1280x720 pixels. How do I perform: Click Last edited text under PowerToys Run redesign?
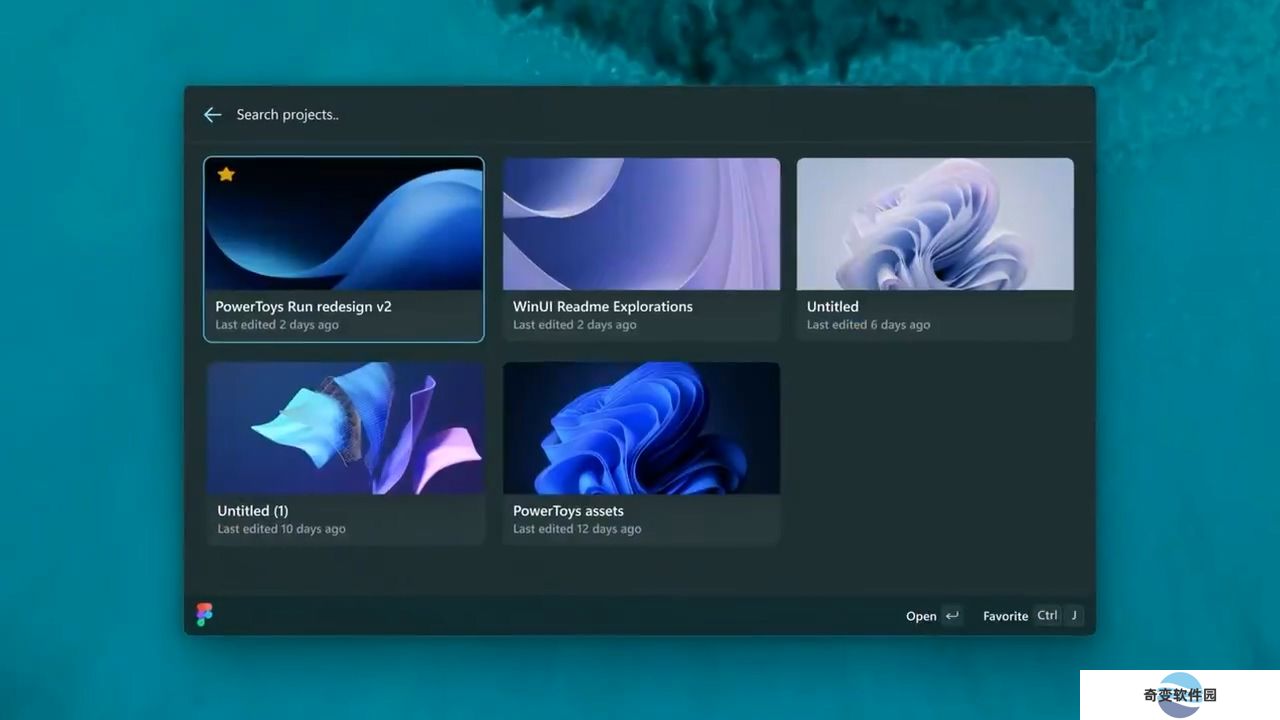tap(277, 325)
